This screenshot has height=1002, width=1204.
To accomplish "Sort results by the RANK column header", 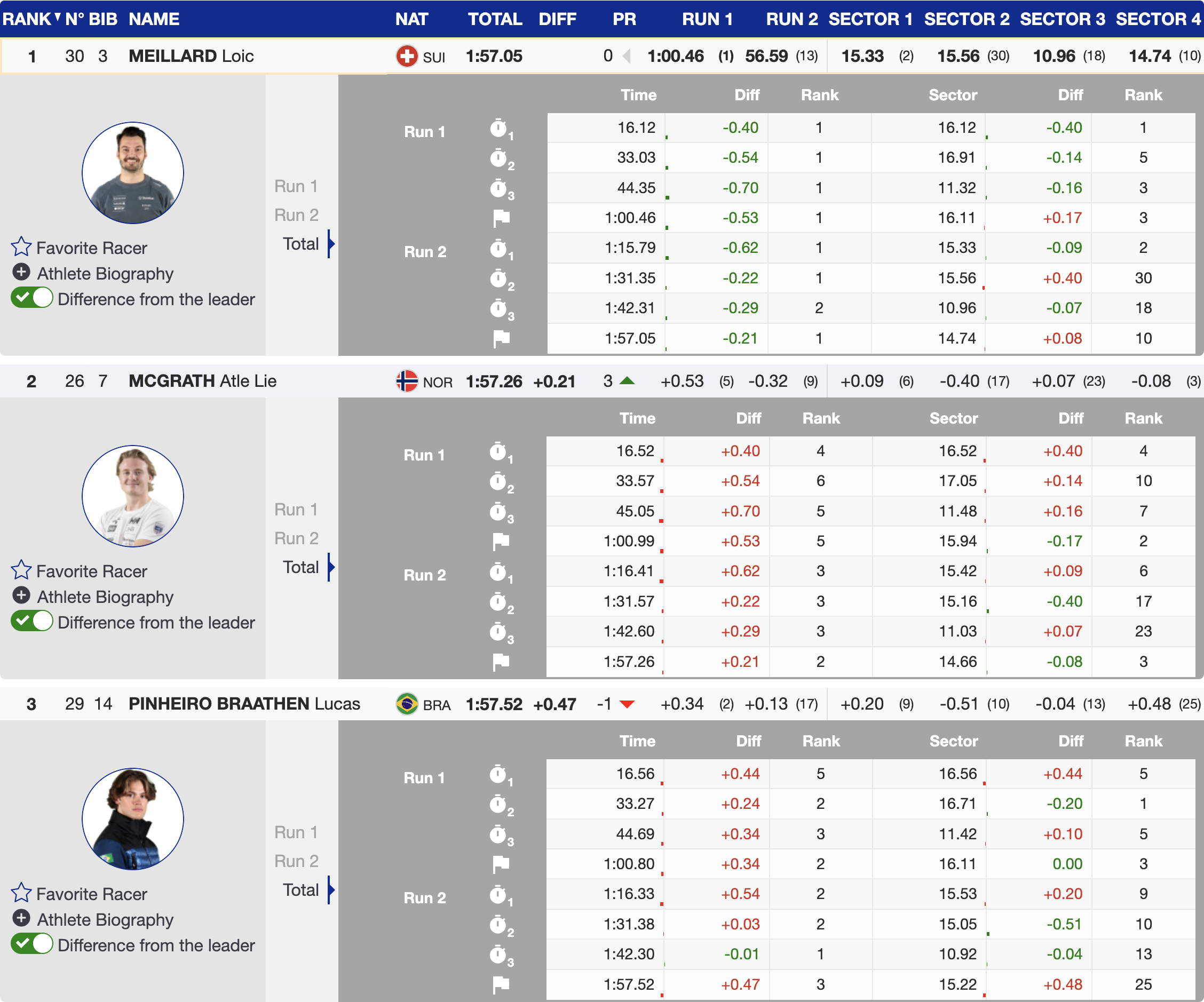I will pyautogui.click(x=27, y=19).
